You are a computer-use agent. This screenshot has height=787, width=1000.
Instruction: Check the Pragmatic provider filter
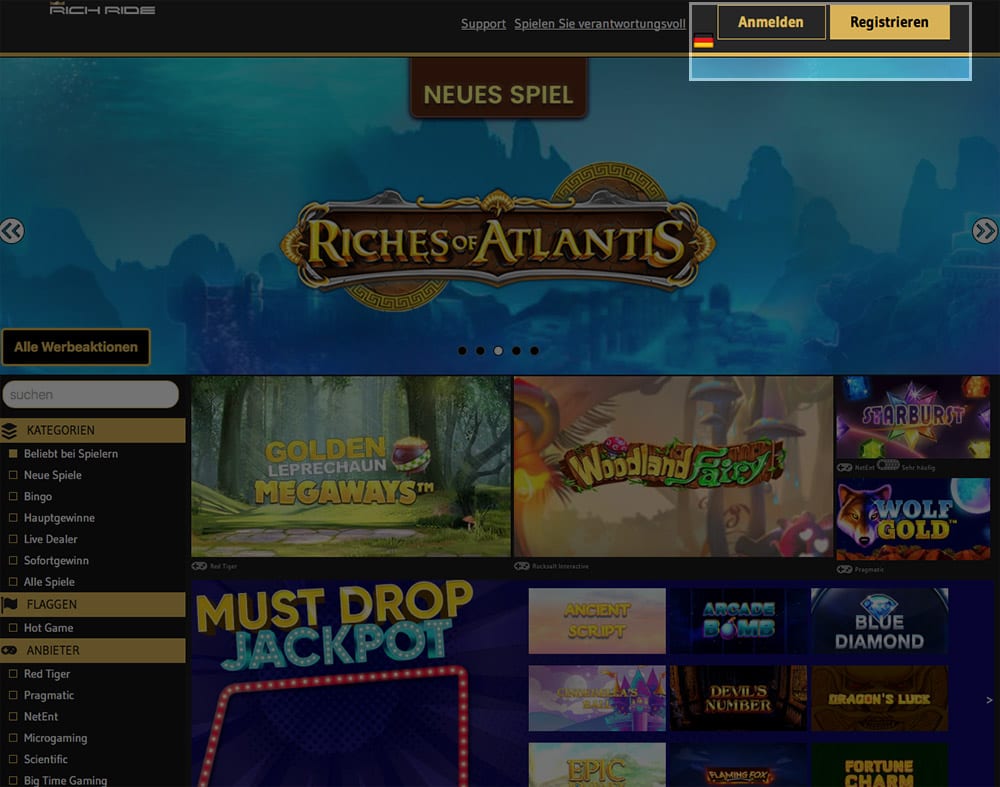click(13, 695)
